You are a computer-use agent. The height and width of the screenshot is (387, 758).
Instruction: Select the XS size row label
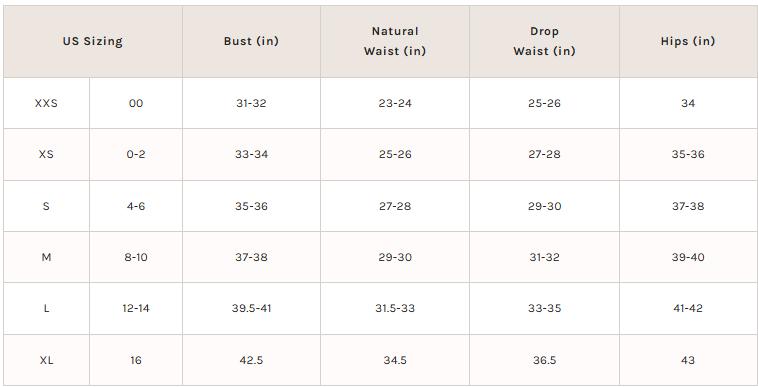46,155
